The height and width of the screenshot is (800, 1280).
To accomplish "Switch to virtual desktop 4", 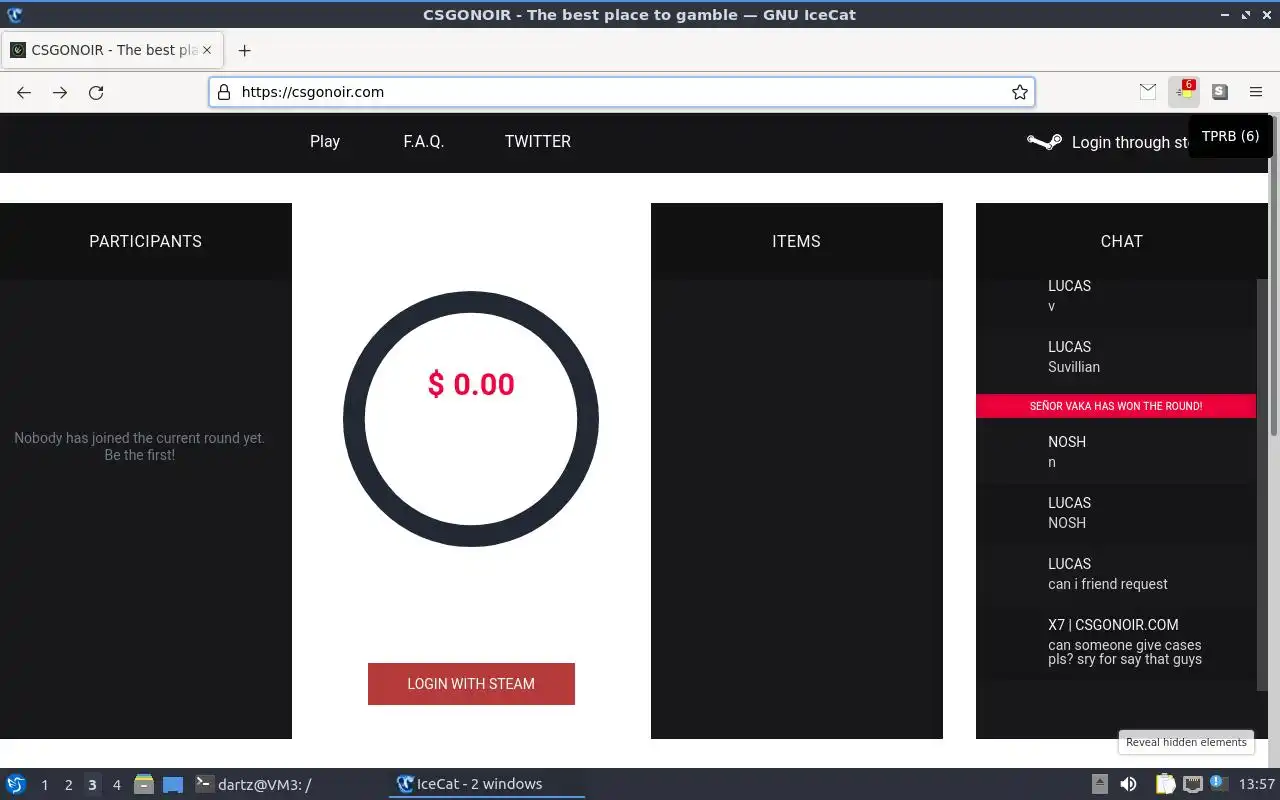I will pyautogui.click(x=116, y=784).
